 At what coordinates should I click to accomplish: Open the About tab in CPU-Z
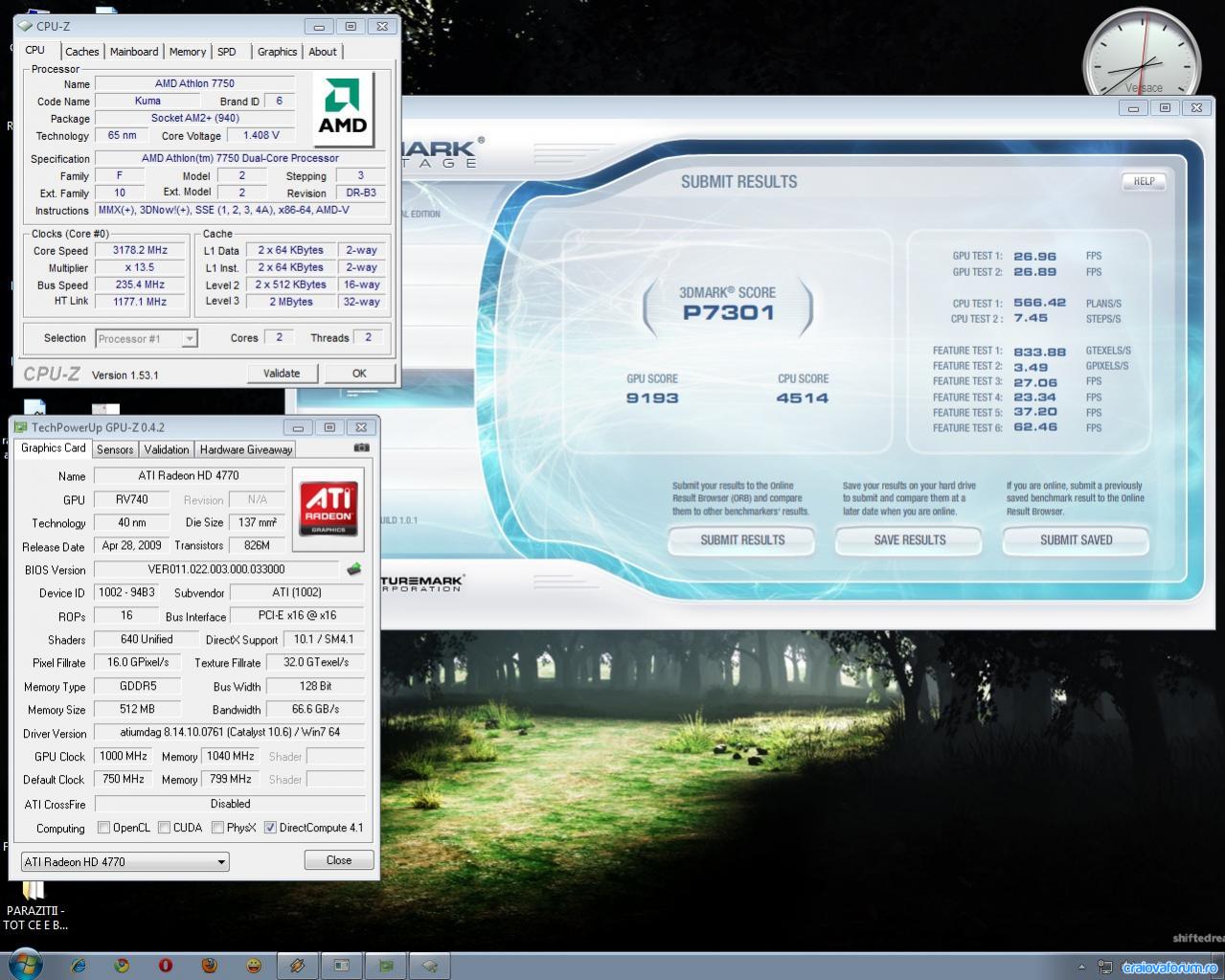[x=323, y=52]
